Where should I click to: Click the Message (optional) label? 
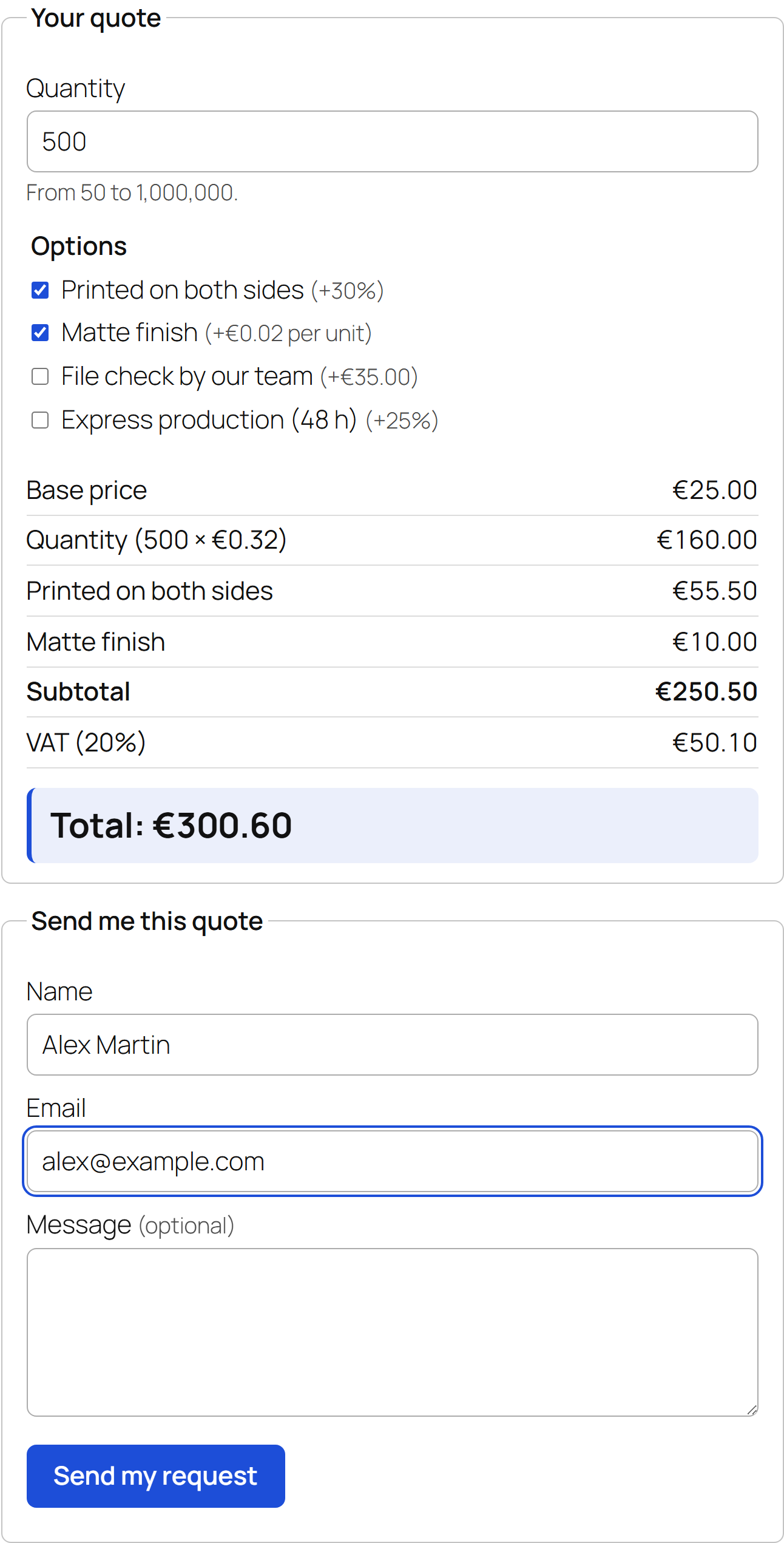pos(130,1225)
